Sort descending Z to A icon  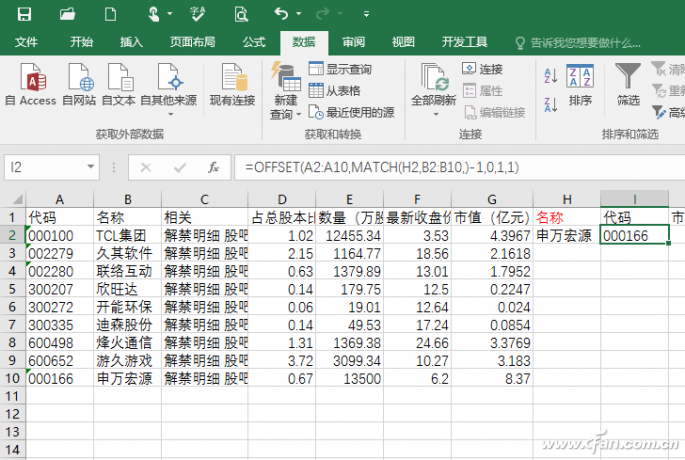coord(550,105)
